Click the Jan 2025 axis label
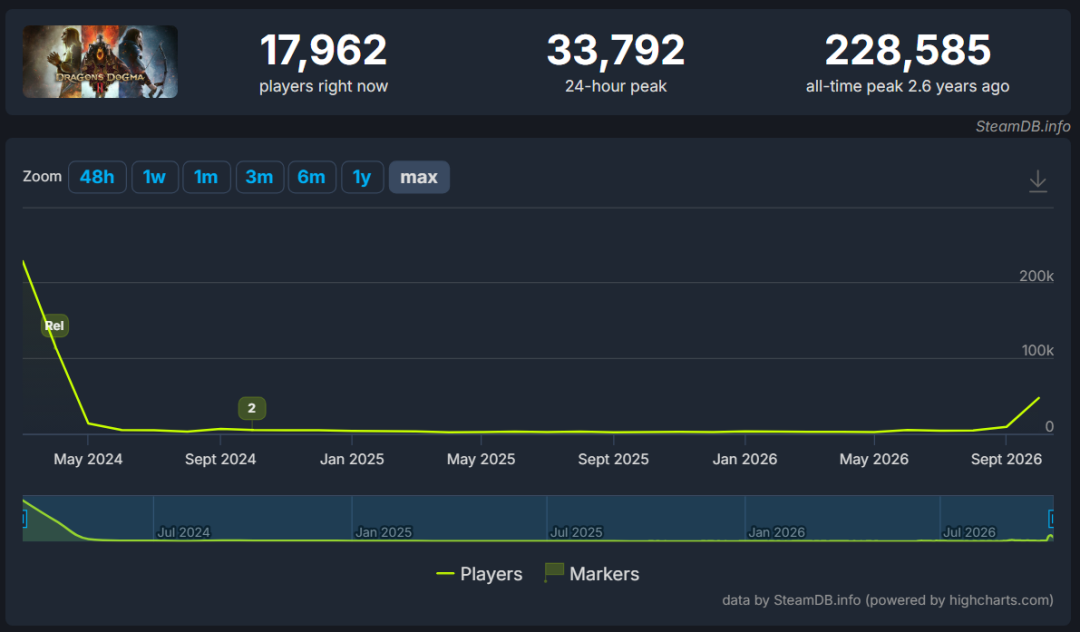Viewport: 1080px width, 632px height. (352, 459)
